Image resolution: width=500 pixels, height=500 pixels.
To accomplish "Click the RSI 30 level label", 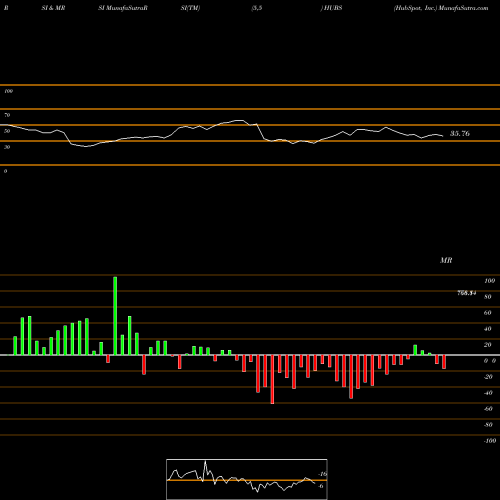I will 7,147.
